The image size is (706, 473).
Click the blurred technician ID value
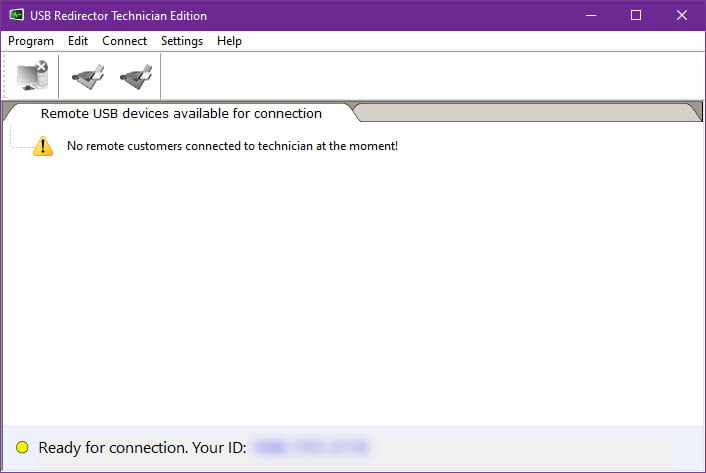tap(311, 447)
